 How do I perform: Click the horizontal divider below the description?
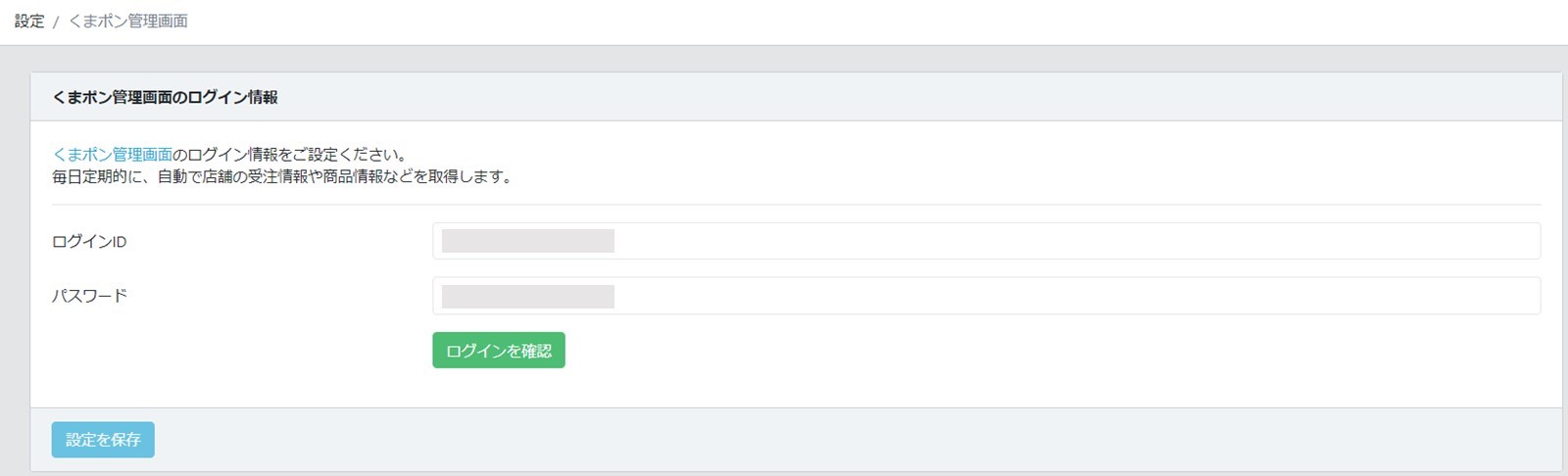point(796,205)
